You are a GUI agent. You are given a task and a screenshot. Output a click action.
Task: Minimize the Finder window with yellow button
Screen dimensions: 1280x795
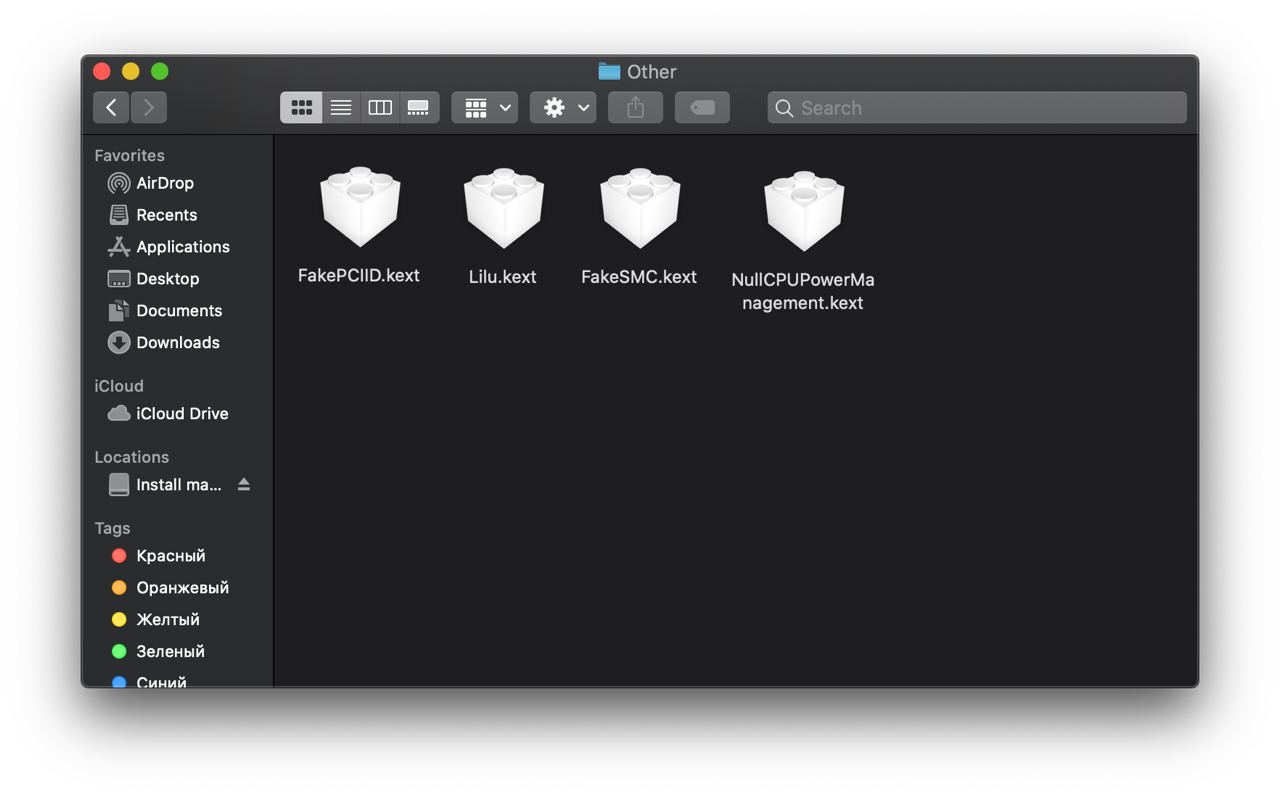point(131,71)
